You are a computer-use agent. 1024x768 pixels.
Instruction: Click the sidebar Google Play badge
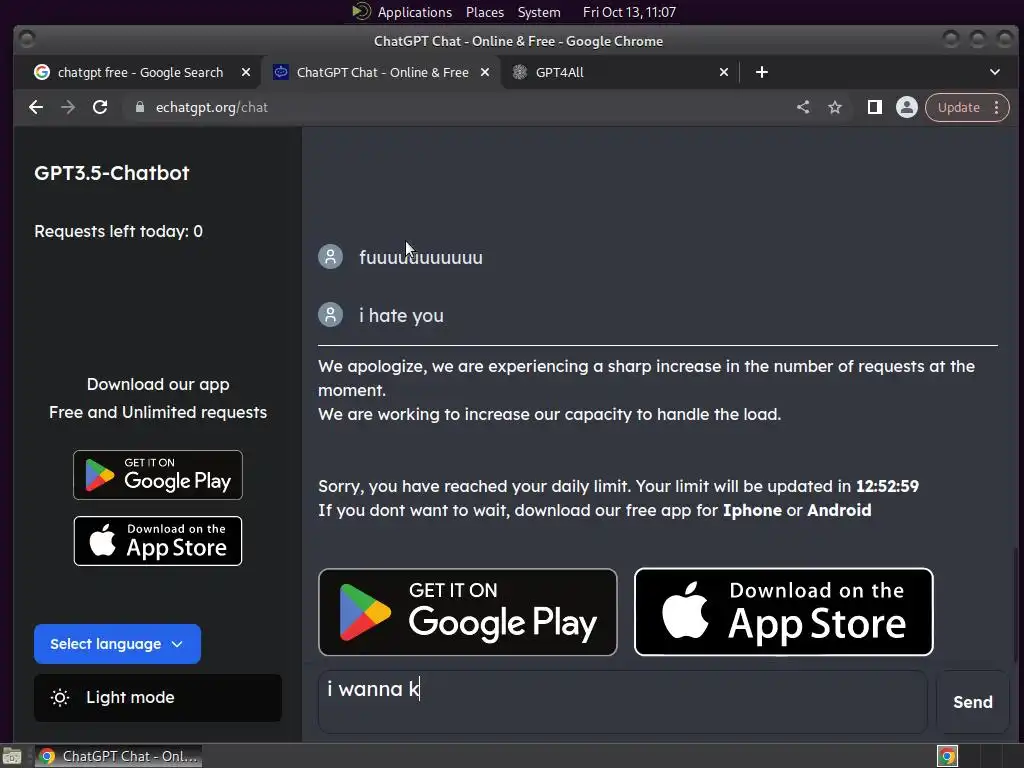(x=157, y=475)
